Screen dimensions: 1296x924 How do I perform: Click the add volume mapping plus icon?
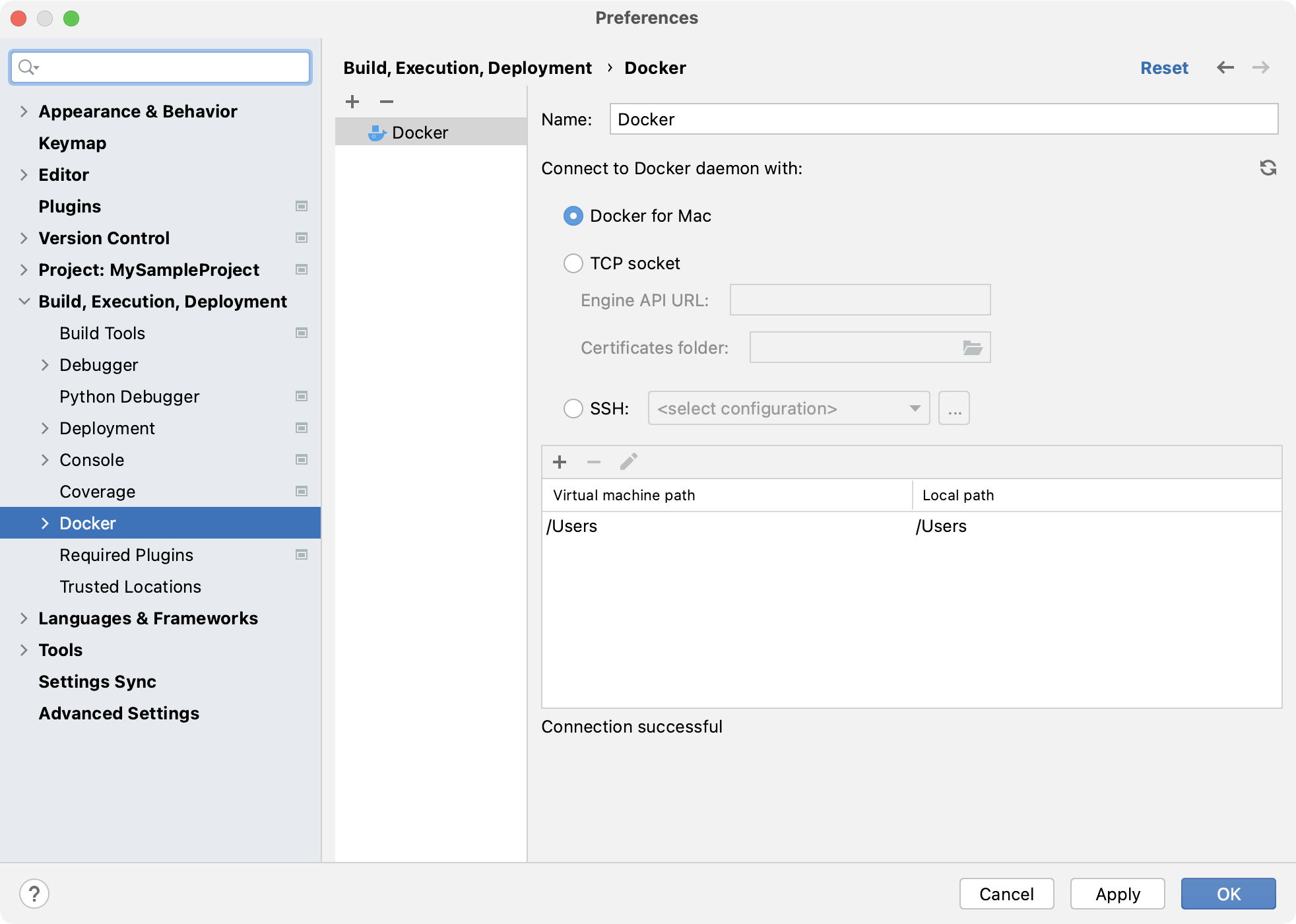coord(560,462)
